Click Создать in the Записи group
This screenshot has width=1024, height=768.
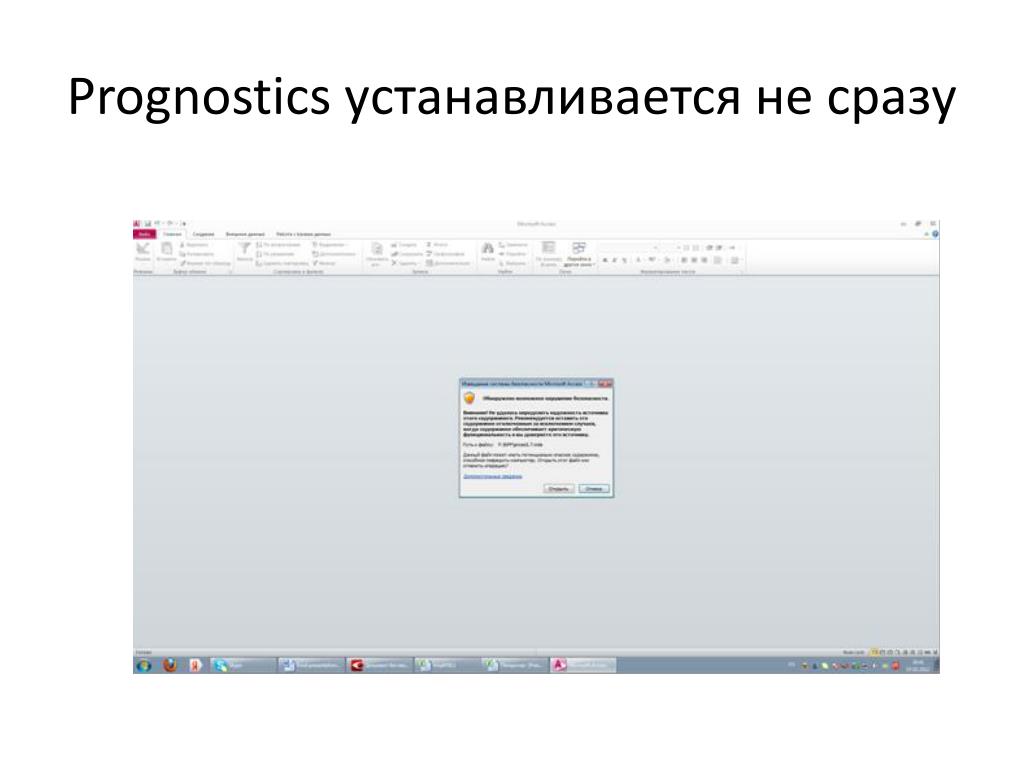pos(404,245)
